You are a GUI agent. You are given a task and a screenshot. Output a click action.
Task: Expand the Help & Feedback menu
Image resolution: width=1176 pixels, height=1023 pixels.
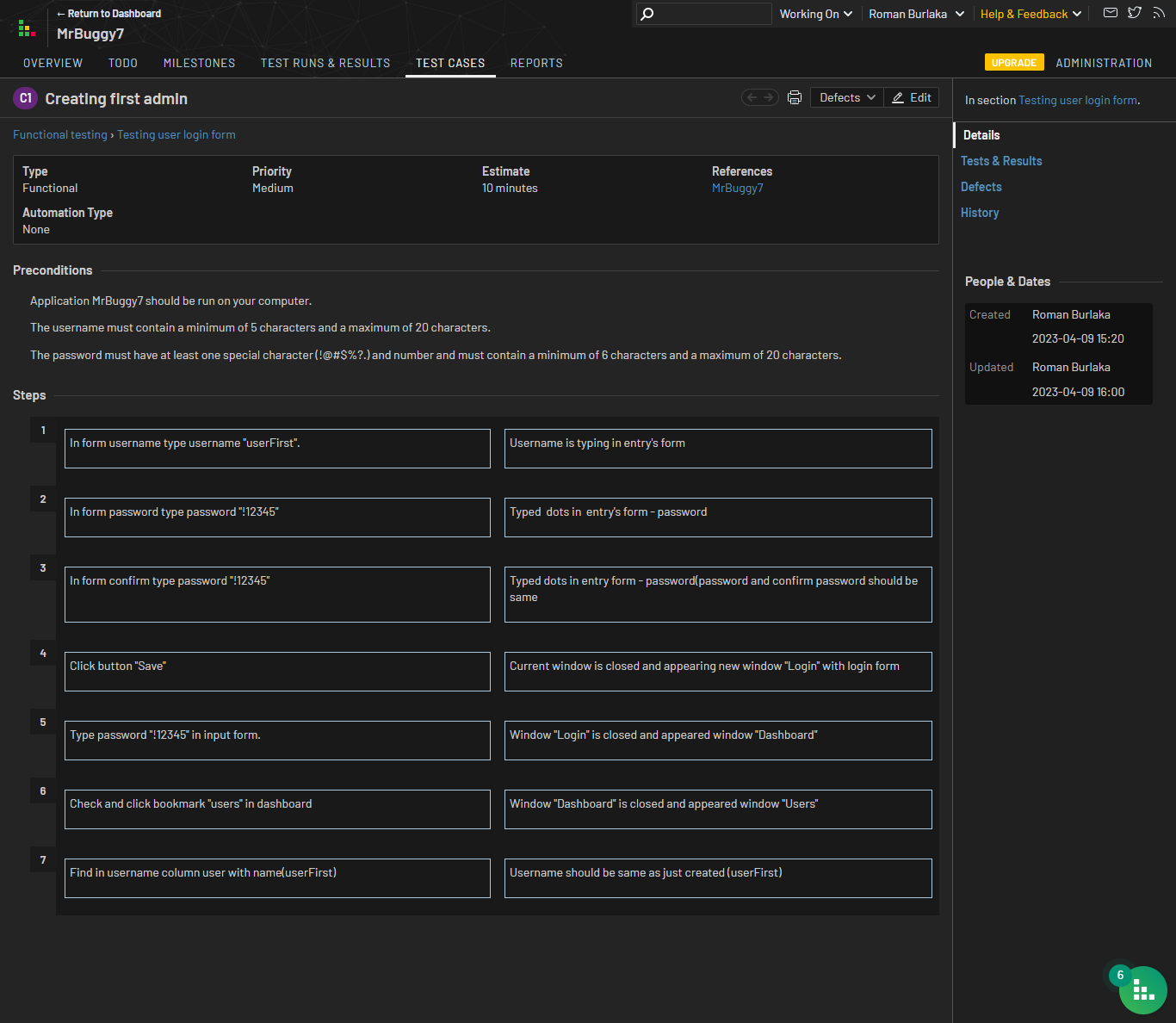point(1031,14)
